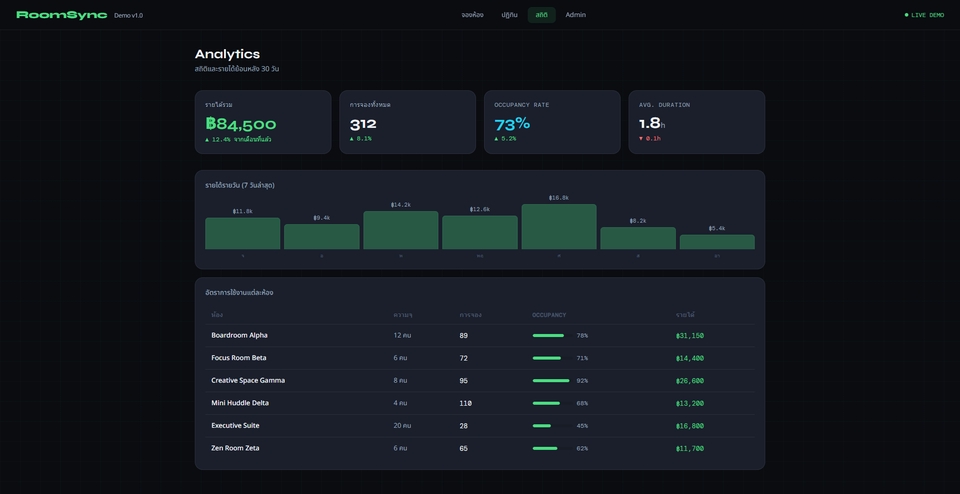Image resolution: width=960 pixels, height=494 pixels.
Task: Select the active สถิติ tab
Action: click(541, 15)
